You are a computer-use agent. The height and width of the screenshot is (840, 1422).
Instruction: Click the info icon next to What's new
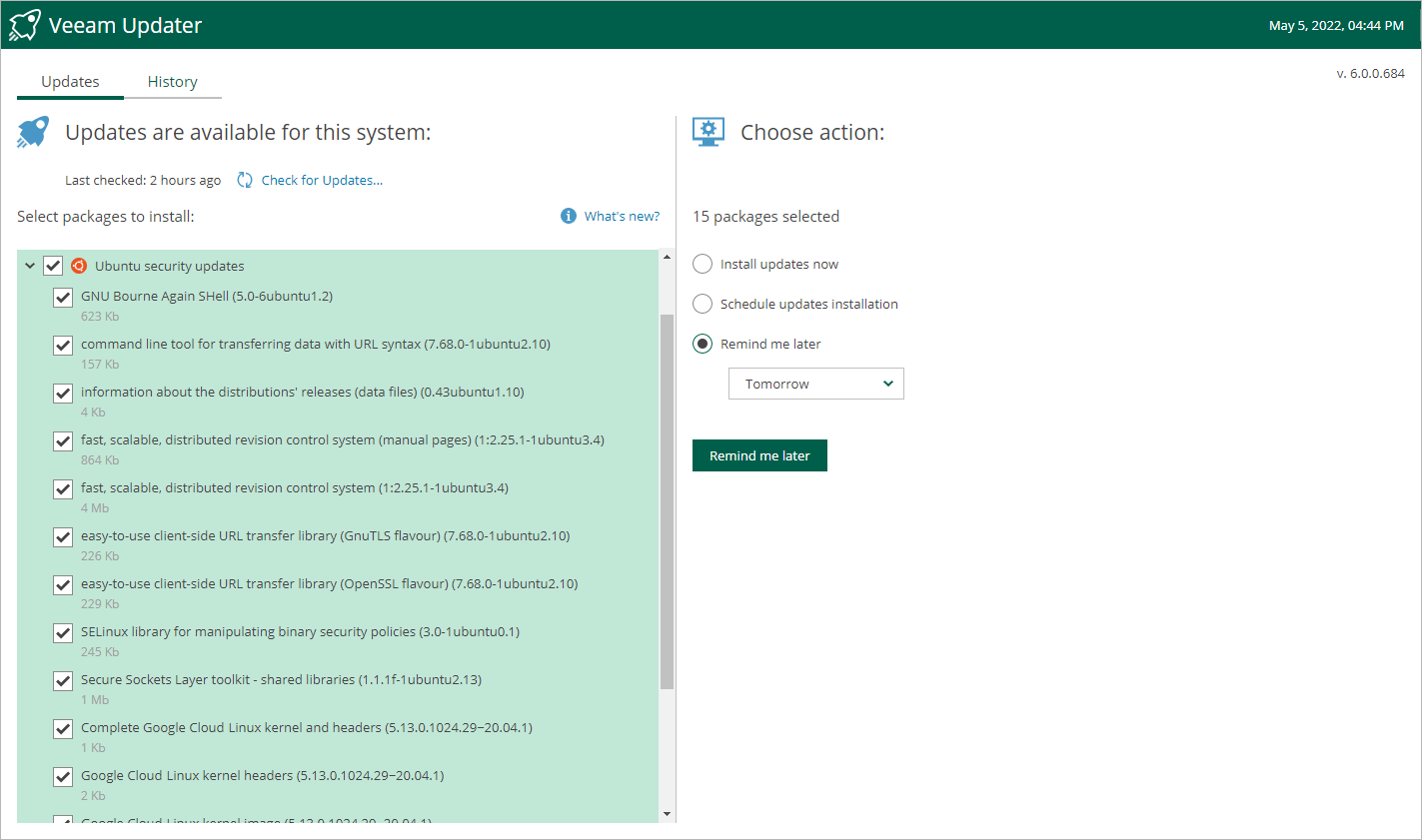coord(569,216)
